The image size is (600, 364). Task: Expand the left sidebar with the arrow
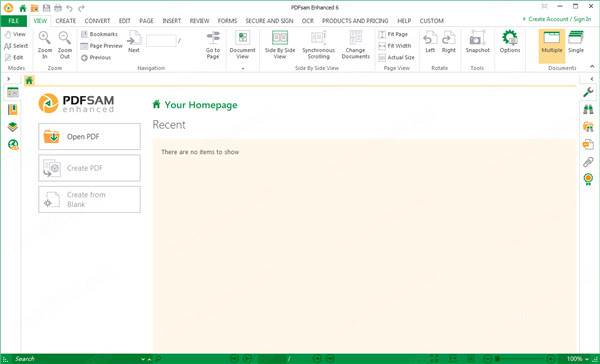point(8,79)
